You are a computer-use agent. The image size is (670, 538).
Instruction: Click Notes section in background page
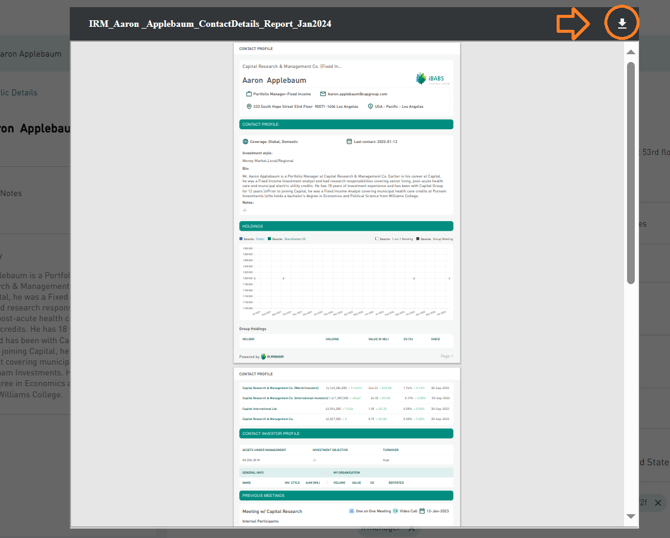click(x=11, y=193)
